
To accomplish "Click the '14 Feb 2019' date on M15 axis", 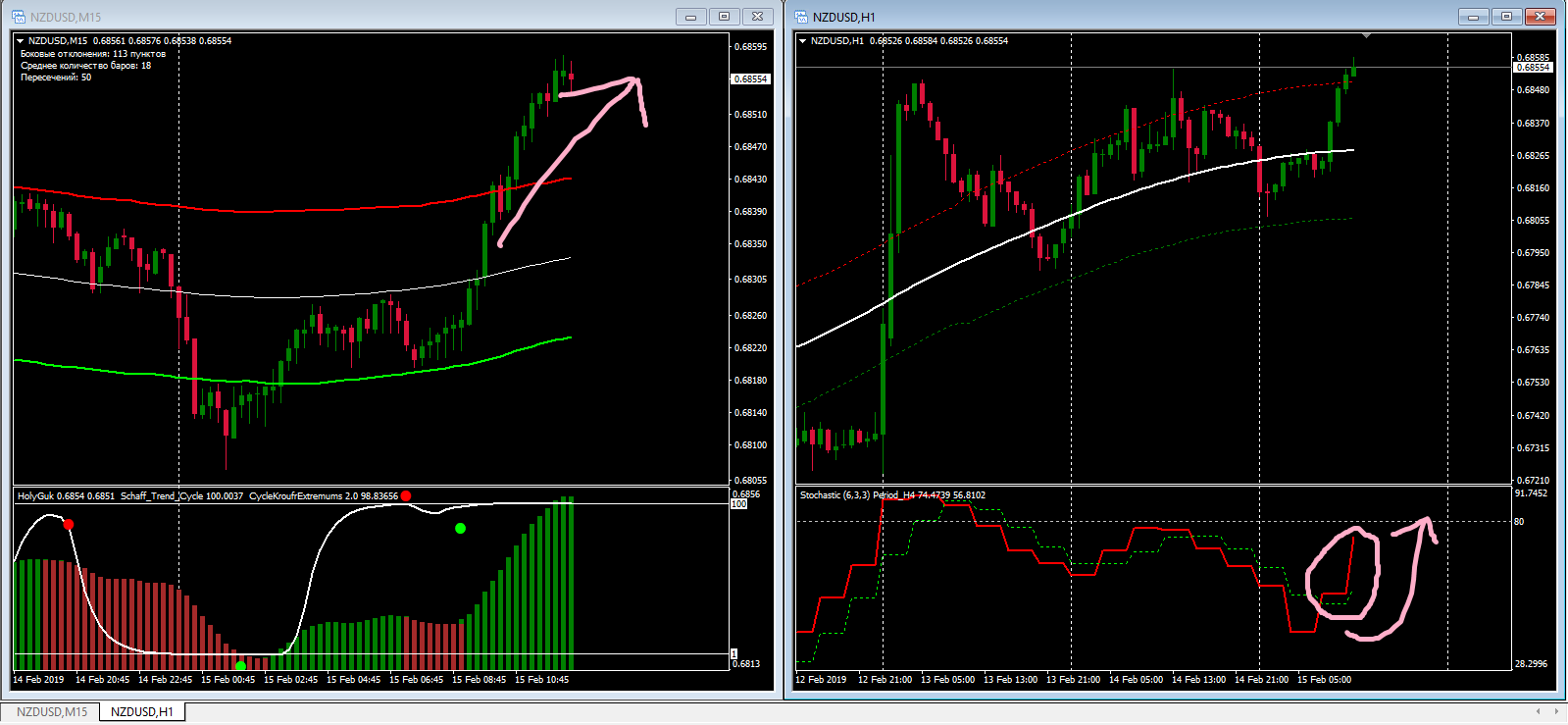I will 38,680.
